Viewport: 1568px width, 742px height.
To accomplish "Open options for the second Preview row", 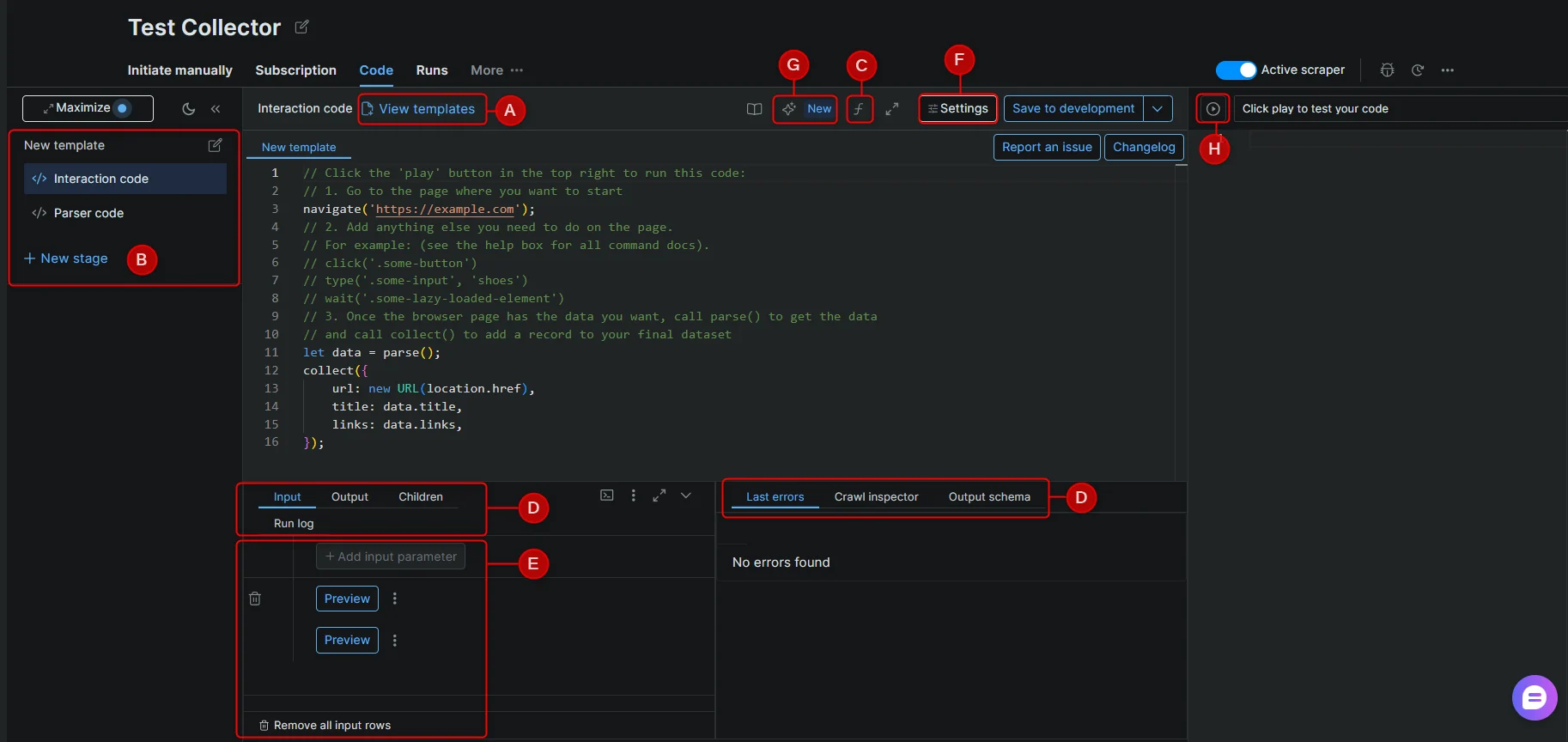I will tap(395, 641).
